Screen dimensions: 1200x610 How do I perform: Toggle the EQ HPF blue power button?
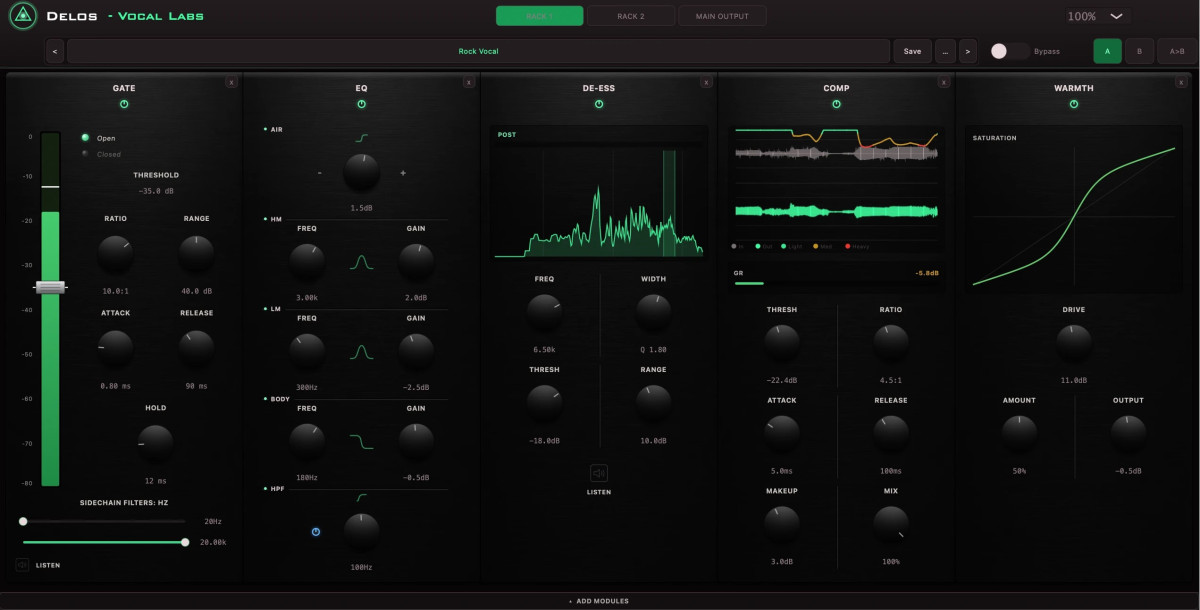(316, 532)
